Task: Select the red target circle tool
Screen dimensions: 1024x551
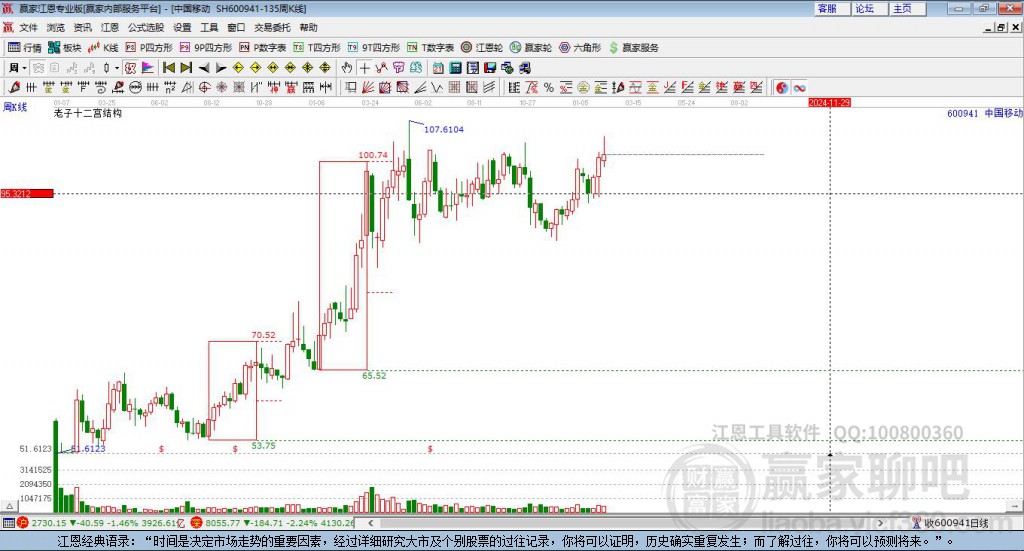Action: (x=204, y=87)
